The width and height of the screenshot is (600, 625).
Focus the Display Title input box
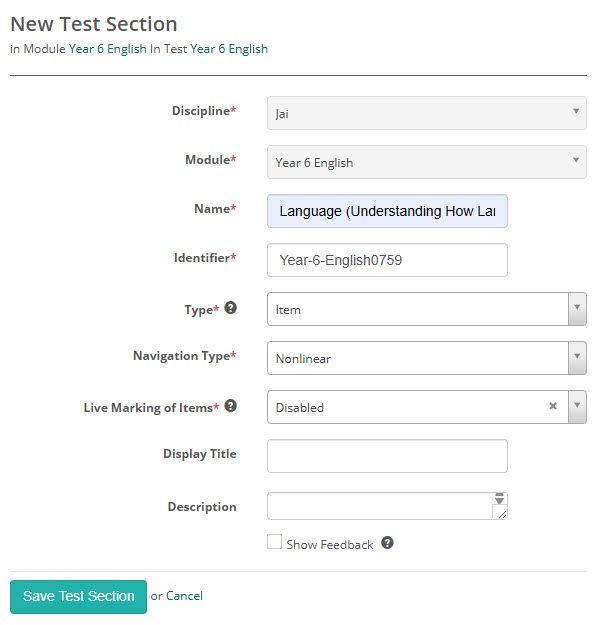(387, 456)
